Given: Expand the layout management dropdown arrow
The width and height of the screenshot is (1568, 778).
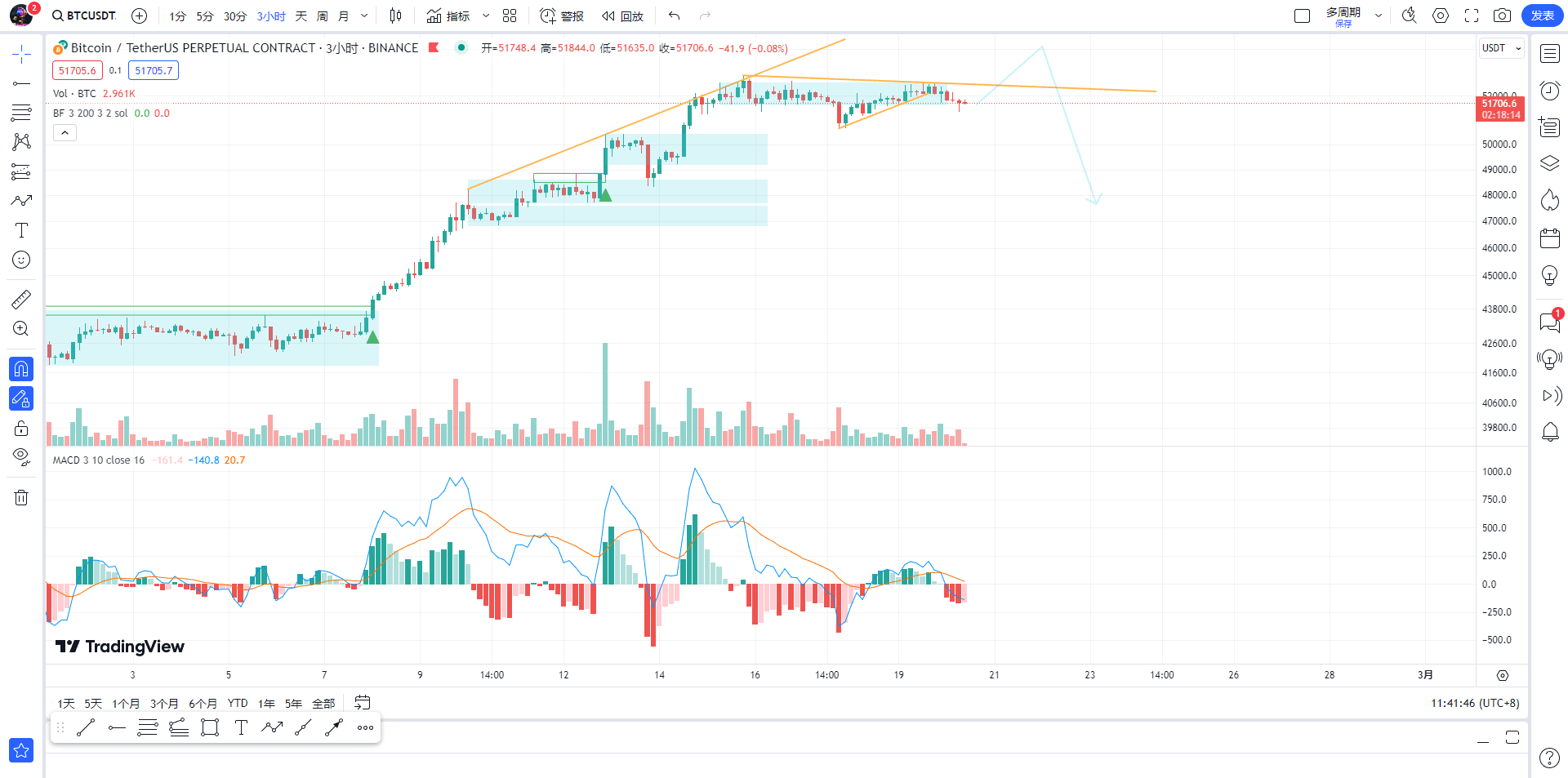Looking at the screenshot, I should tap(1379, 16).
